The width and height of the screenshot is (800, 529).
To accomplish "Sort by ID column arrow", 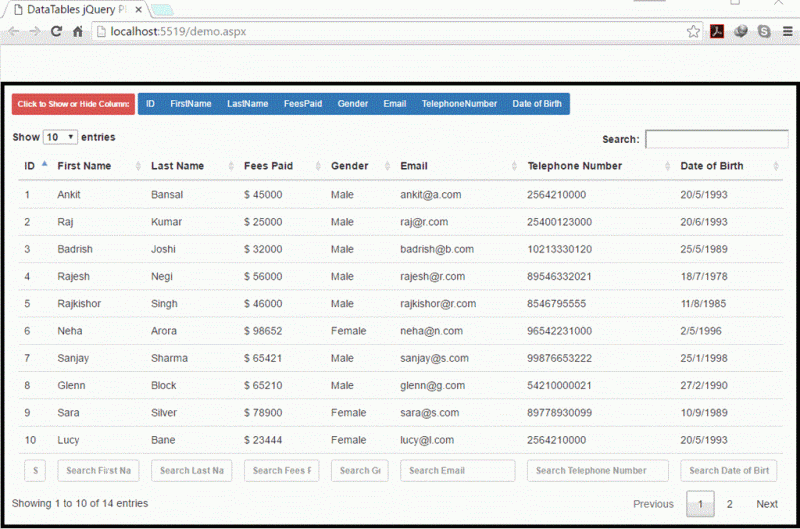I will coord(44,164).
